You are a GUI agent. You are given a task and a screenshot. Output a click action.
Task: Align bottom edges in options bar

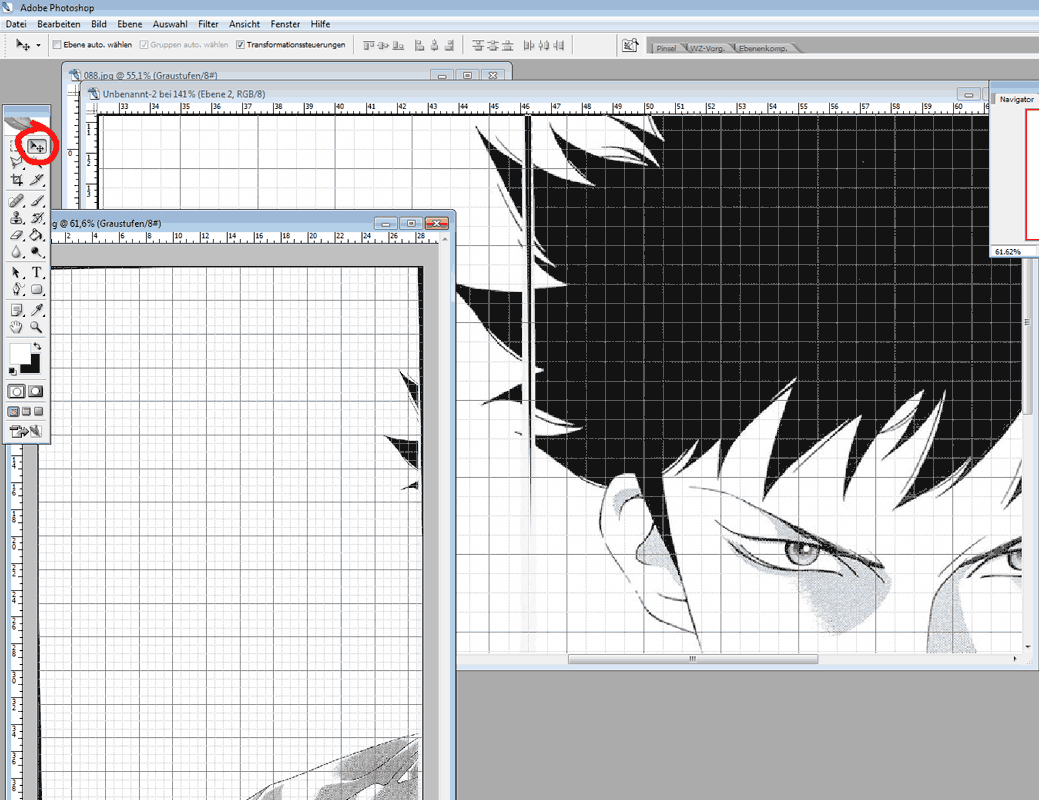pyautogui.click(x=398, y=45)
